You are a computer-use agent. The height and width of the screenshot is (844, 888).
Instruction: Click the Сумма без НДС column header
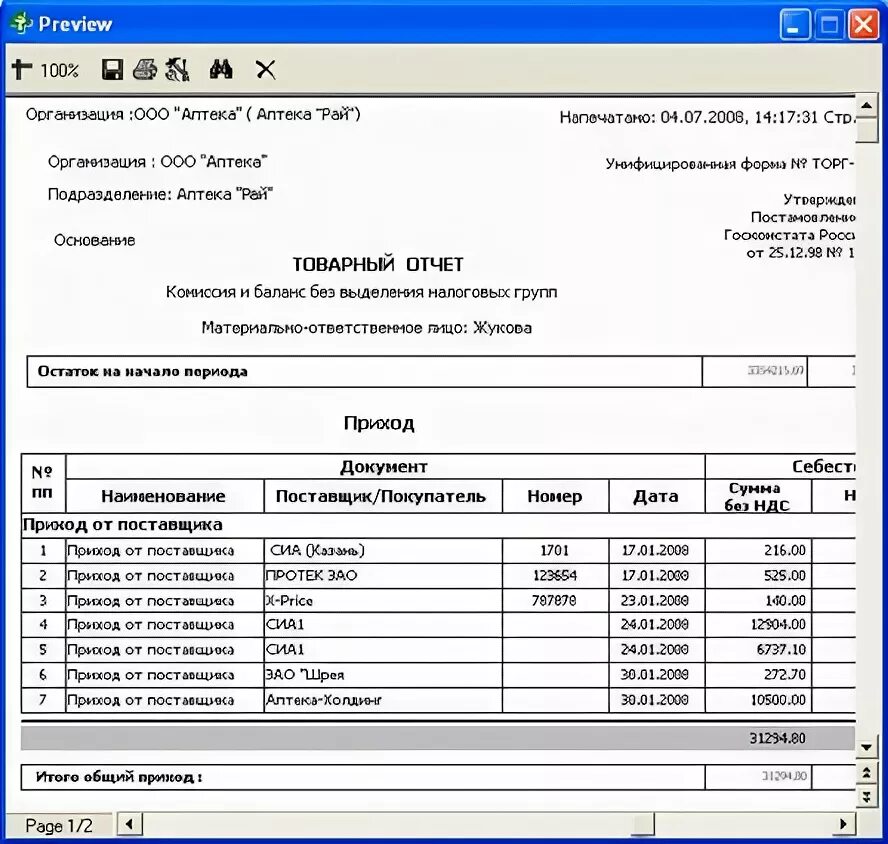[x=757, y=496]
